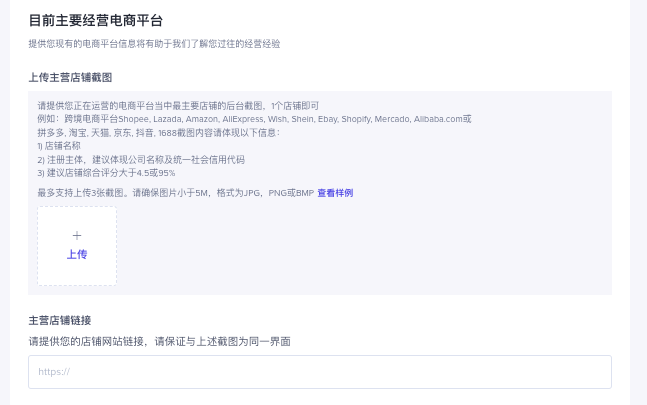The width and height of the screenshot is (647, 405).
Task: Click the text 1) 店铺名称
Action: pos(59,146)
